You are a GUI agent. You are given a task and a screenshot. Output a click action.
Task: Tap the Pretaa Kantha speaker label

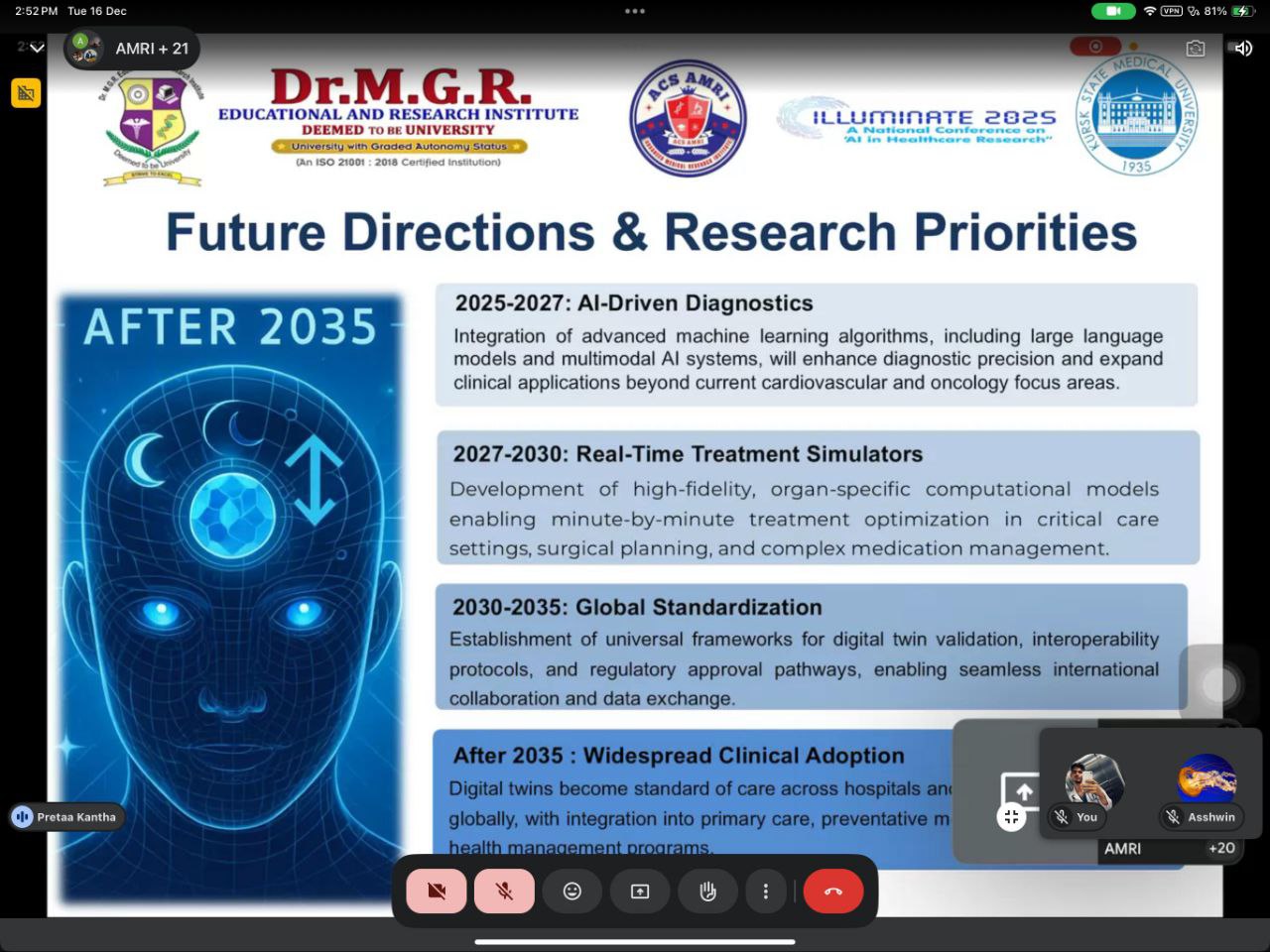66,817
